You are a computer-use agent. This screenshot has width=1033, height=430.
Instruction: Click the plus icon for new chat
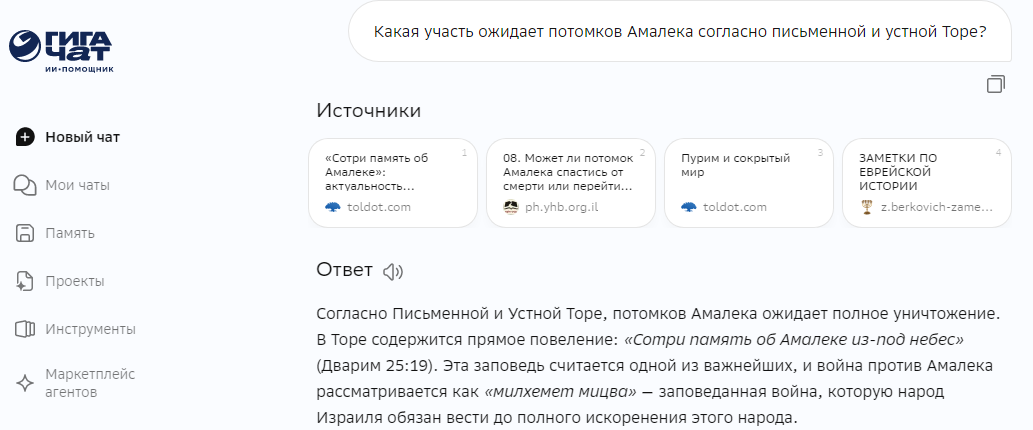point(25,137)
